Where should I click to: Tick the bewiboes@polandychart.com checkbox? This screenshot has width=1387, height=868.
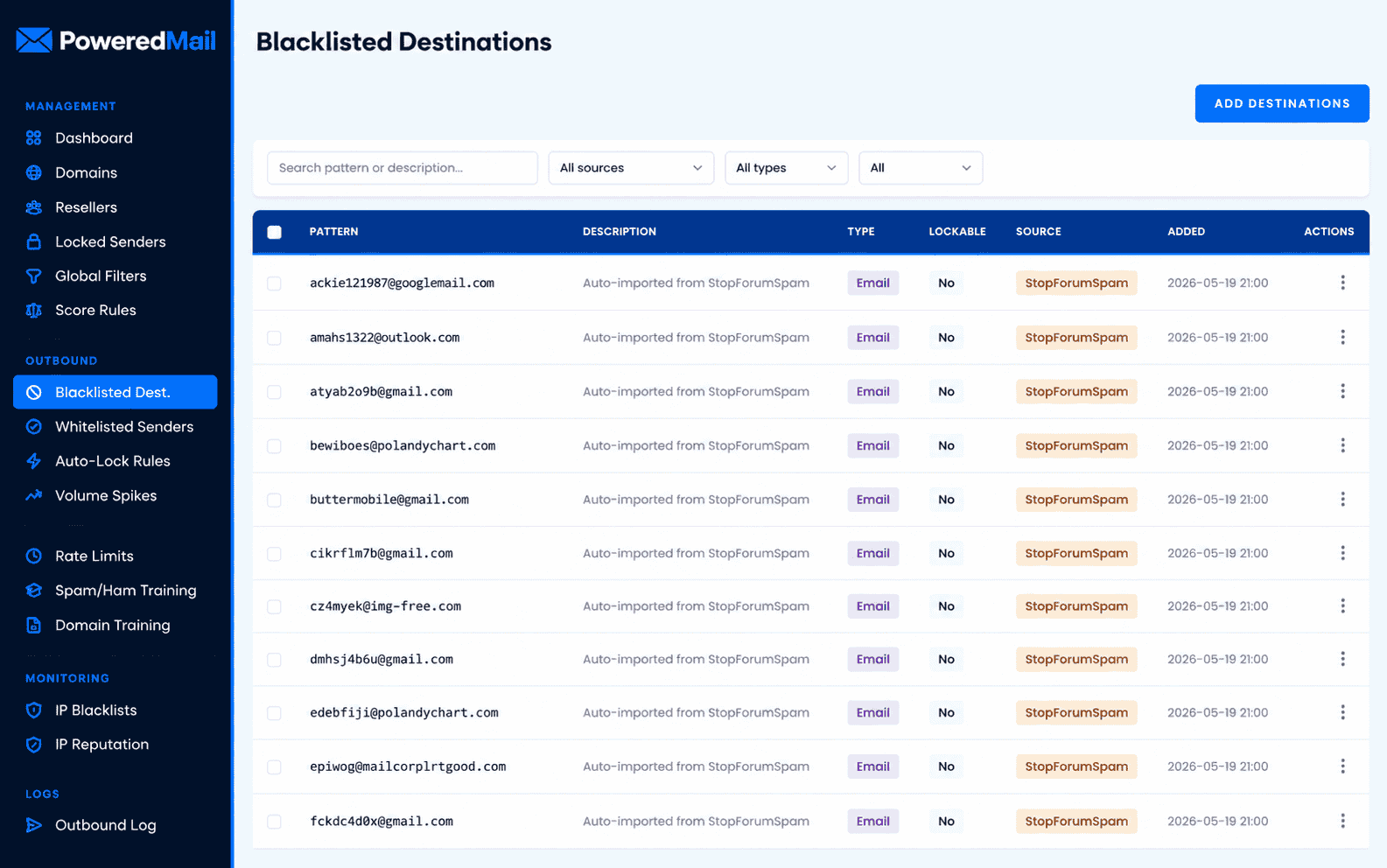click(x=274, y=446)
